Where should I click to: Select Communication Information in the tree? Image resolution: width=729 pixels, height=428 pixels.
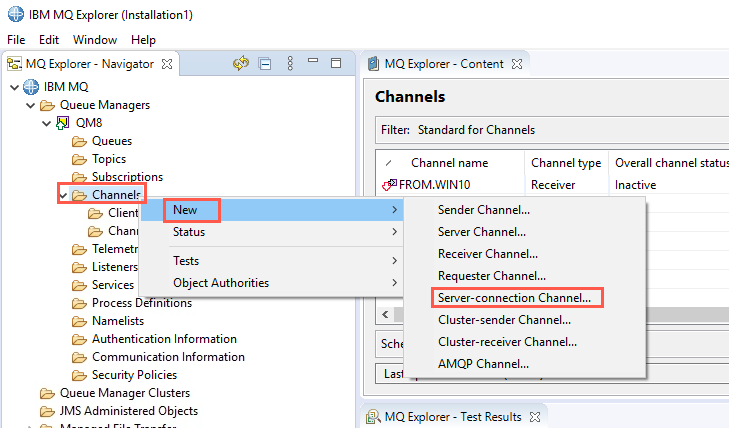[168, 357]
